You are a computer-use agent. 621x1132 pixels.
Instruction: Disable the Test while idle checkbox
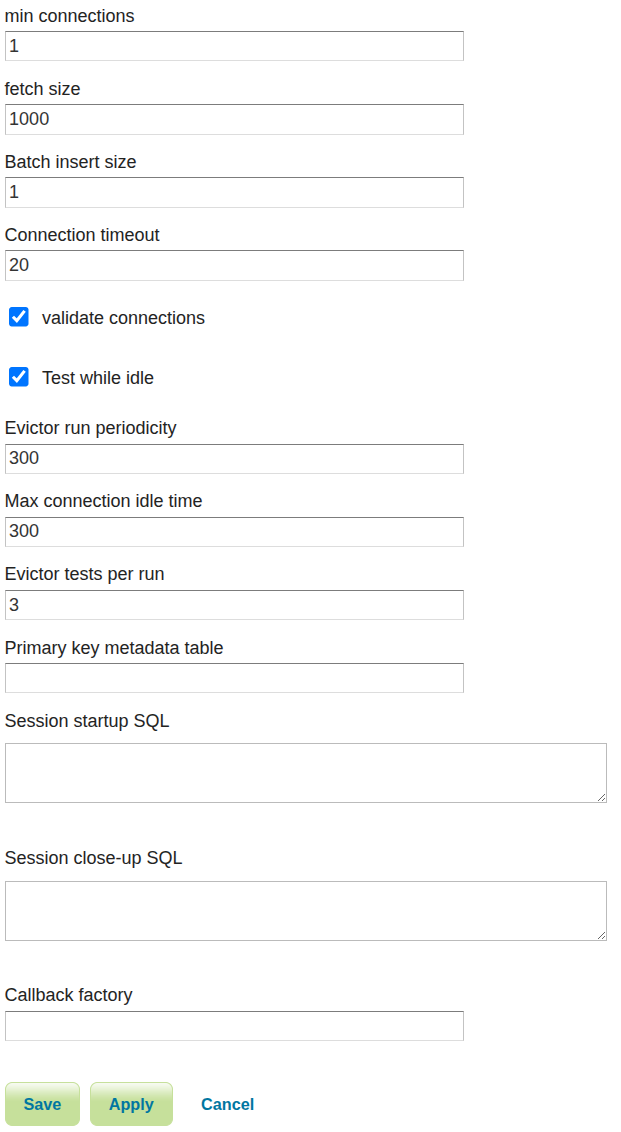(x=19, y=377)
